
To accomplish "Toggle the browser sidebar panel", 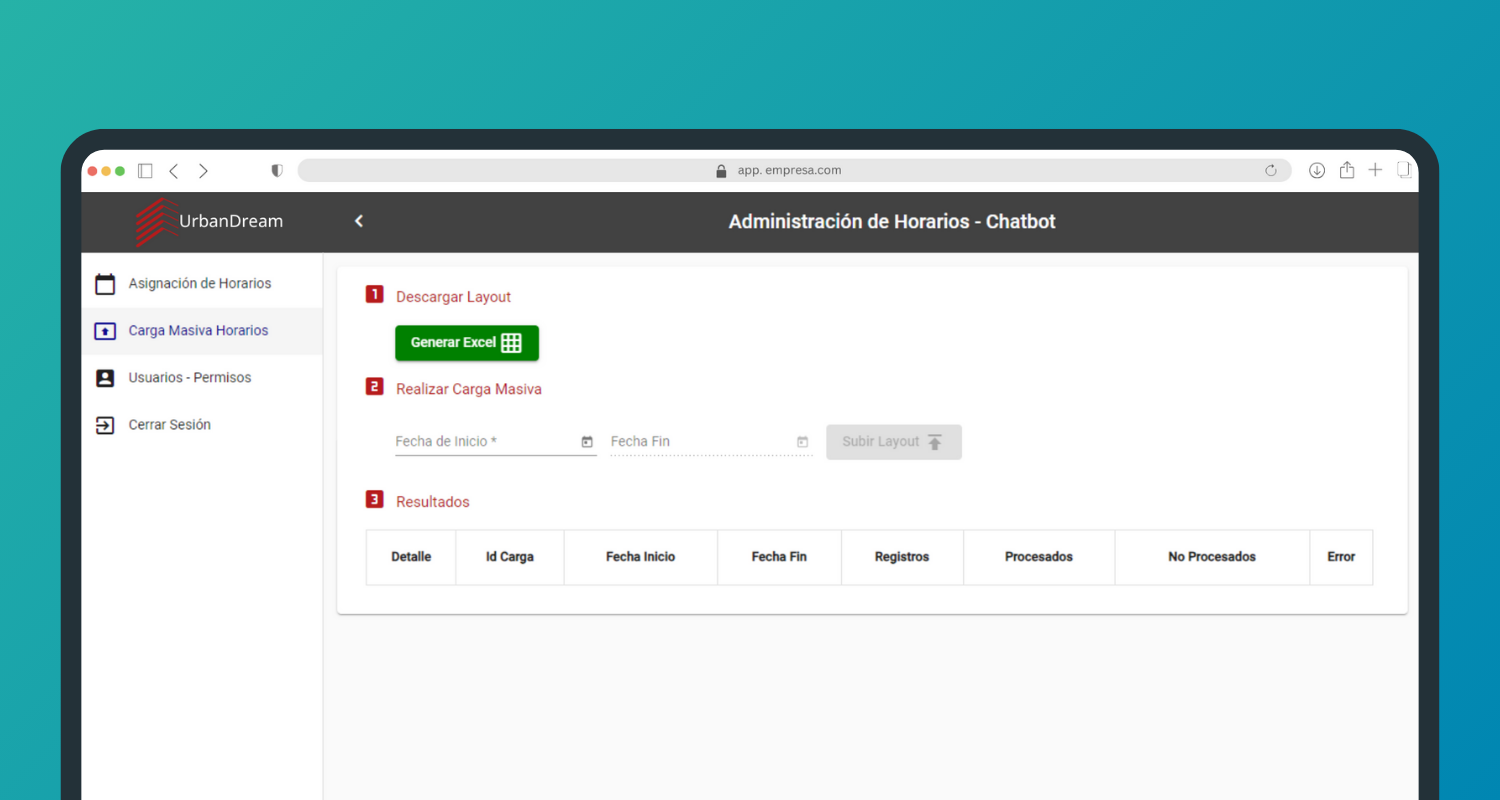I will click(x=145, y=171).
